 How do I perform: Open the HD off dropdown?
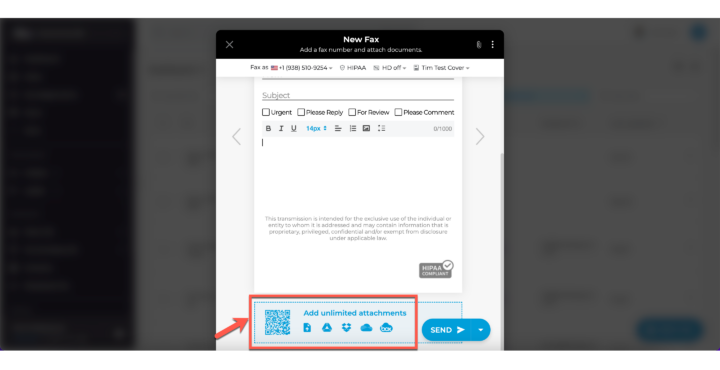389,67
